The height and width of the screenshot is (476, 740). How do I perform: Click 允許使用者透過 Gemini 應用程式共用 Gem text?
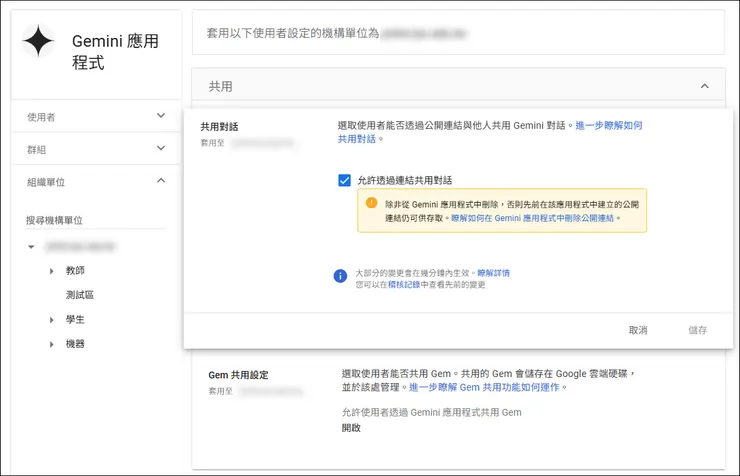[431, 412]
